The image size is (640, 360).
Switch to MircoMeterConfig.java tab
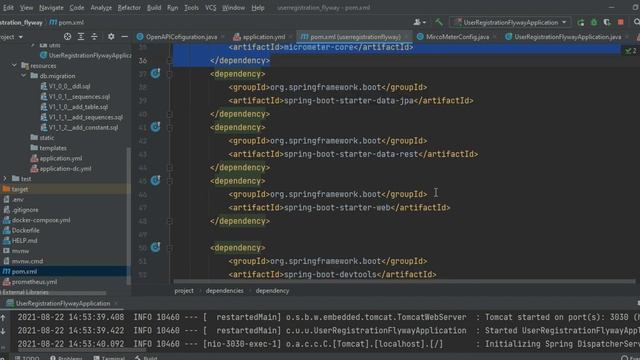(x=457, y=37)
